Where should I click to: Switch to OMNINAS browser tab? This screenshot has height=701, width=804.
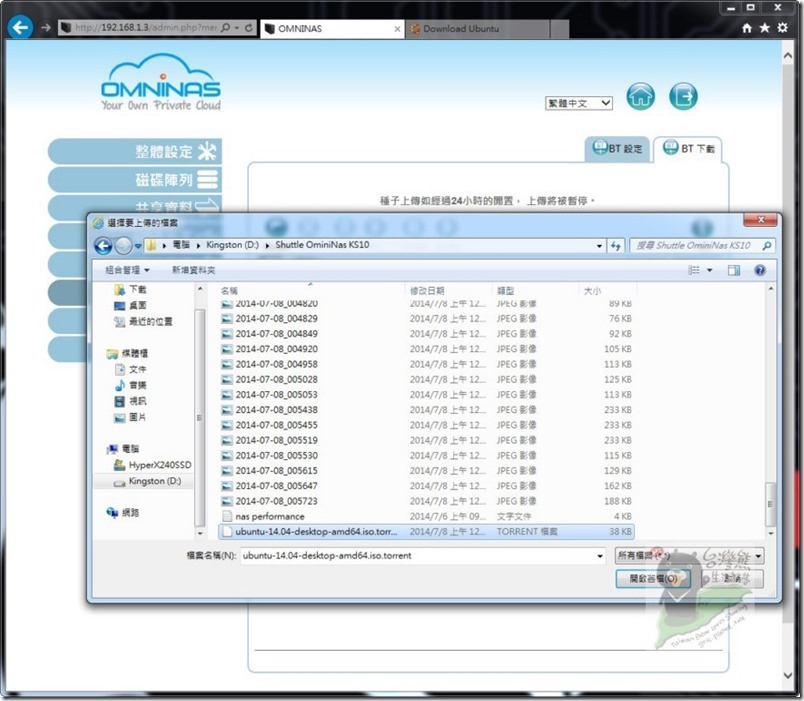pos(332,29)
